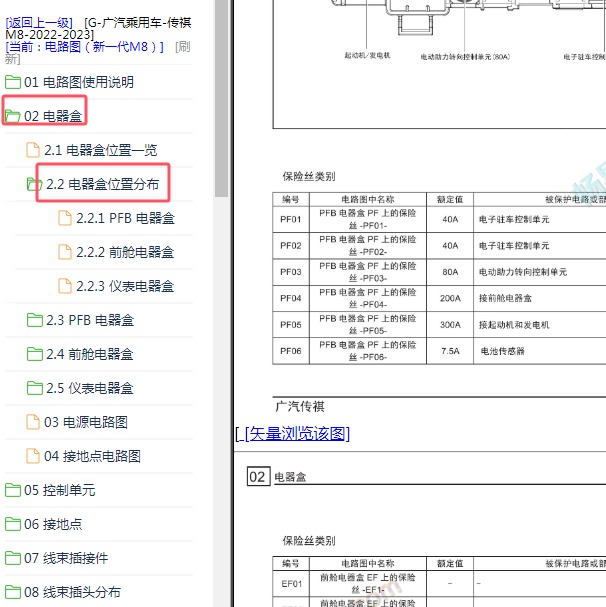Expand 2.5 仪表电器盒 folder
This screenshot has width=606, height=607.
pos(89,388)
